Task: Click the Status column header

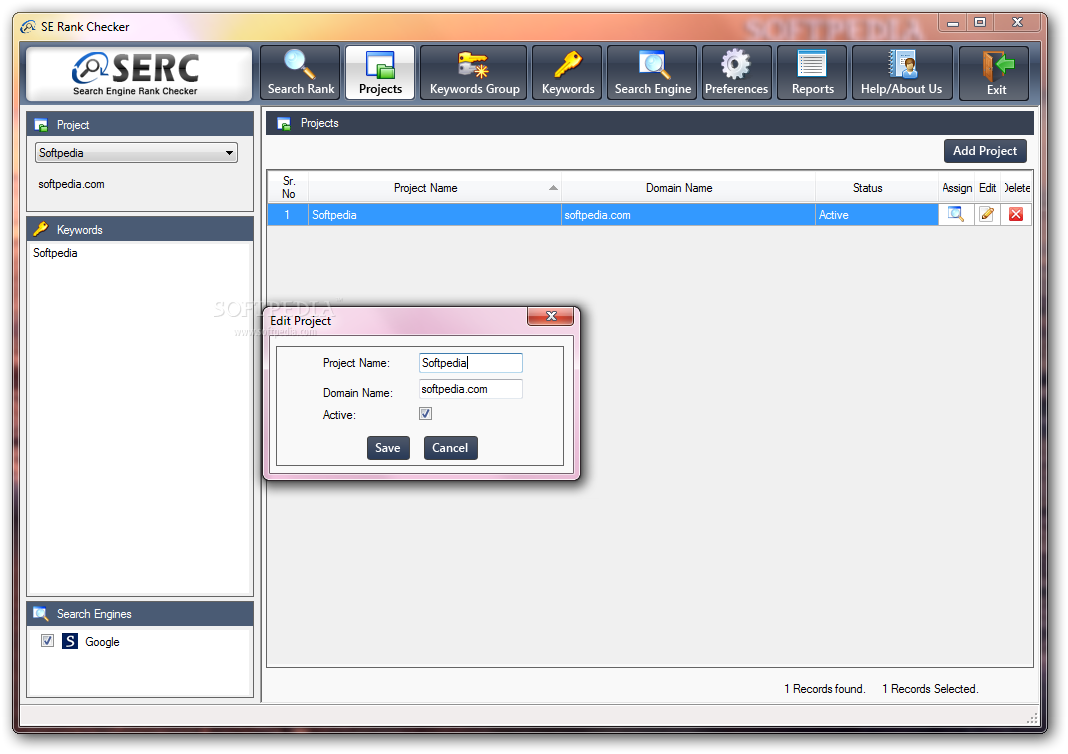Action: pyautogui.click(x=876, y=187)
